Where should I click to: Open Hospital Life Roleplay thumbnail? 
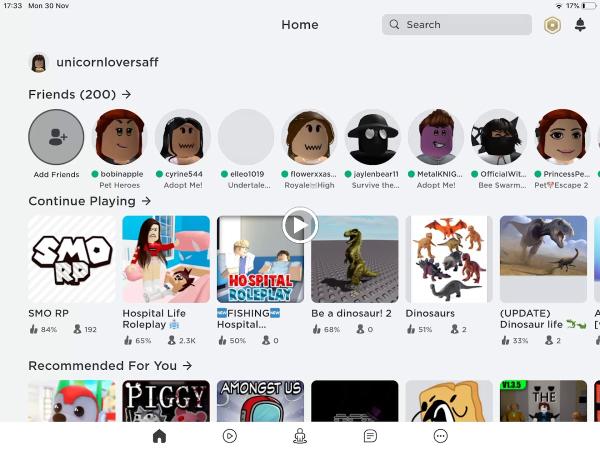166,259
